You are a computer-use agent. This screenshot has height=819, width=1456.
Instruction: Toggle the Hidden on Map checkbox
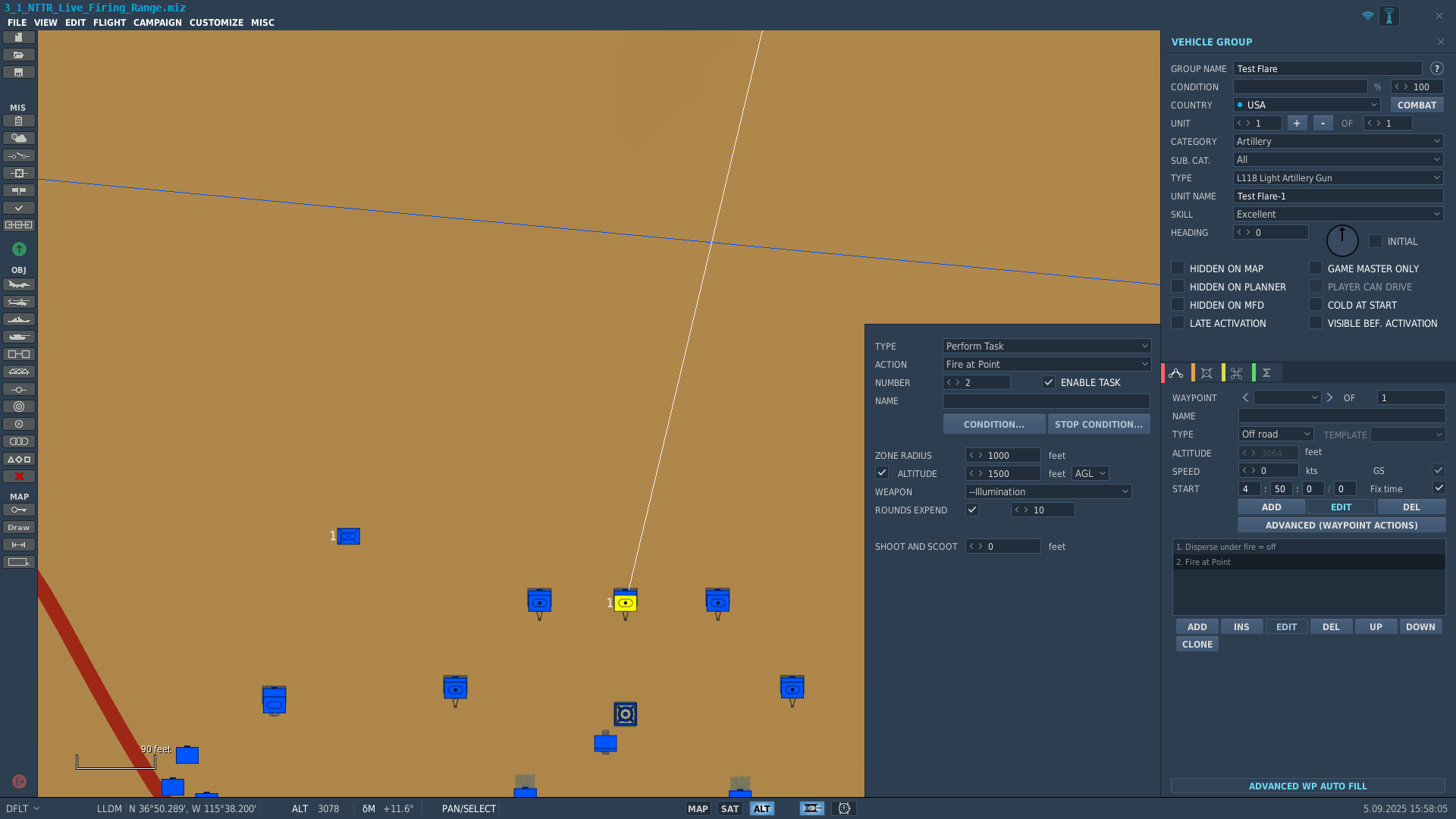pyautogui.click(x=1178, y=268)
